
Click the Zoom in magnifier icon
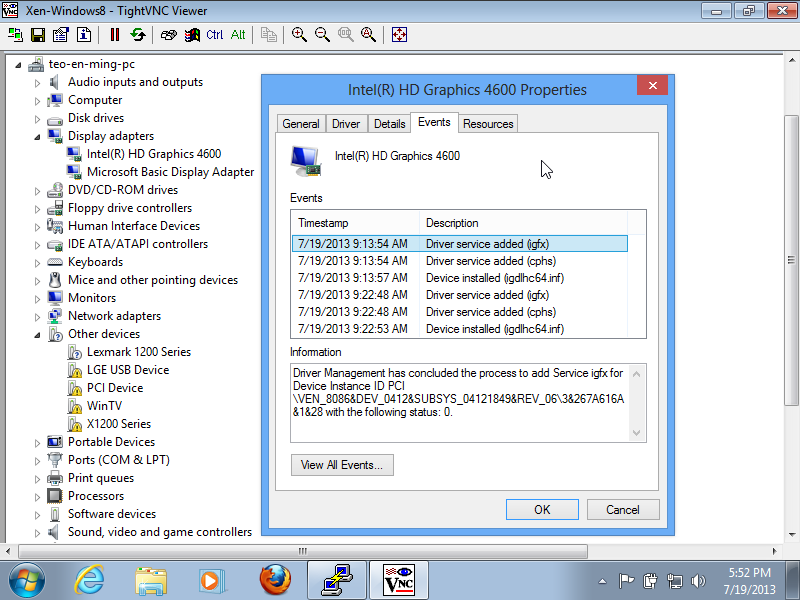tap(299, 35)
